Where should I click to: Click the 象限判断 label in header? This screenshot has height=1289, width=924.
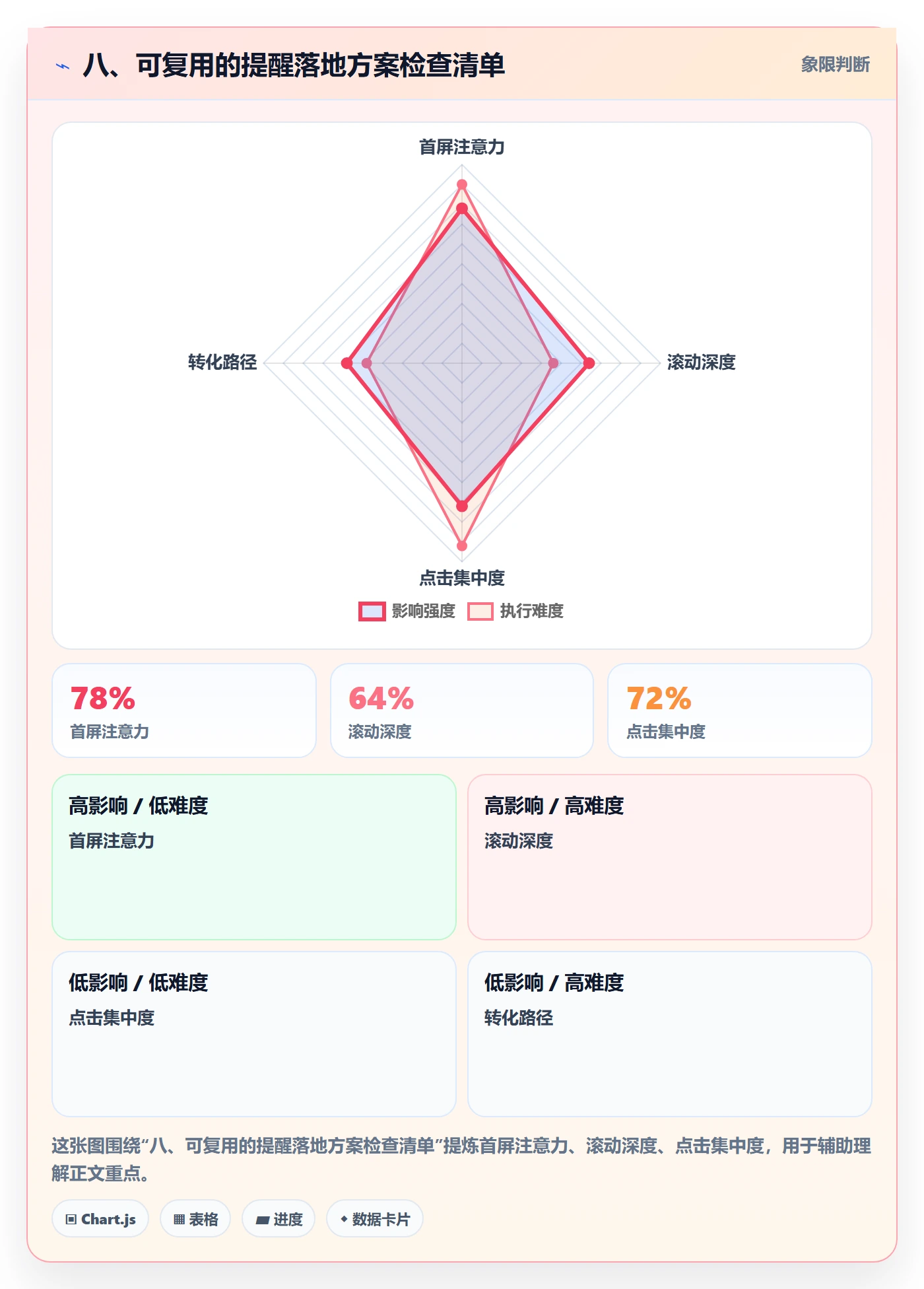click(x=836, y=64)
